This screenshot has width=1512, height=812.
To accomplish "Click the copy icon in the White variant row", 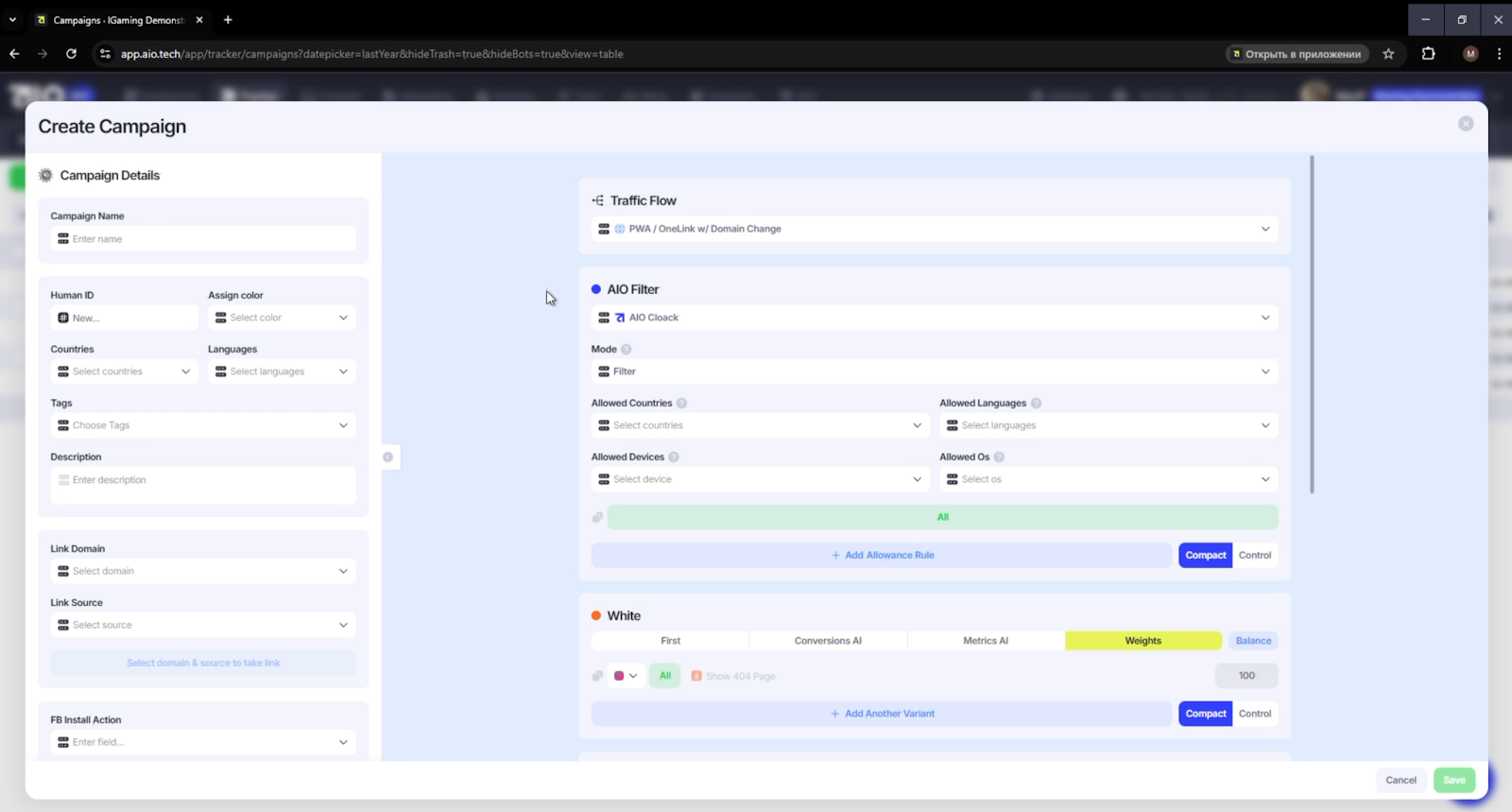I will click(x=597, y=676).
